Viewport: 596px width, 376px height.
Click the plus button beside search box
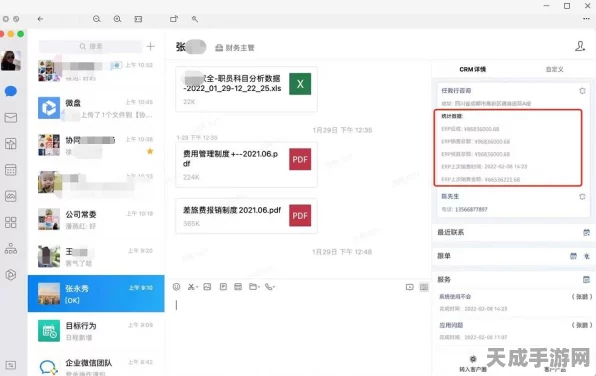[x=151, y=46]
